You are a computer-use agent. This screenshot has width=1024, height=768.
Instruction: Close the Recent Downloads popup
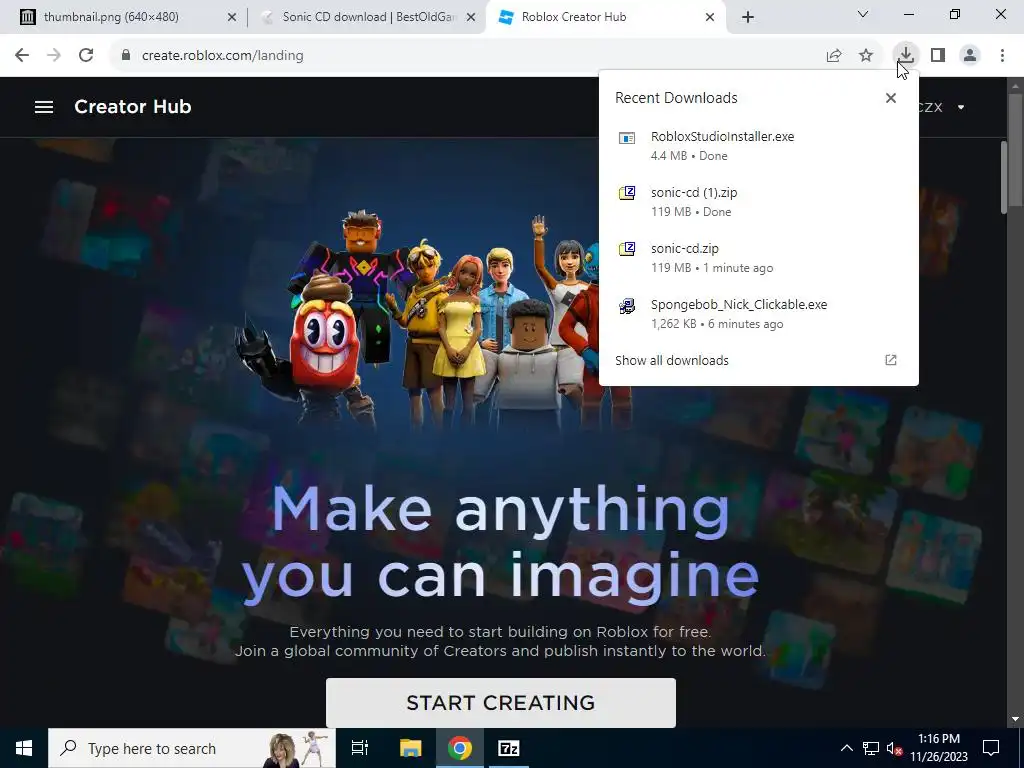pos(891,98)
